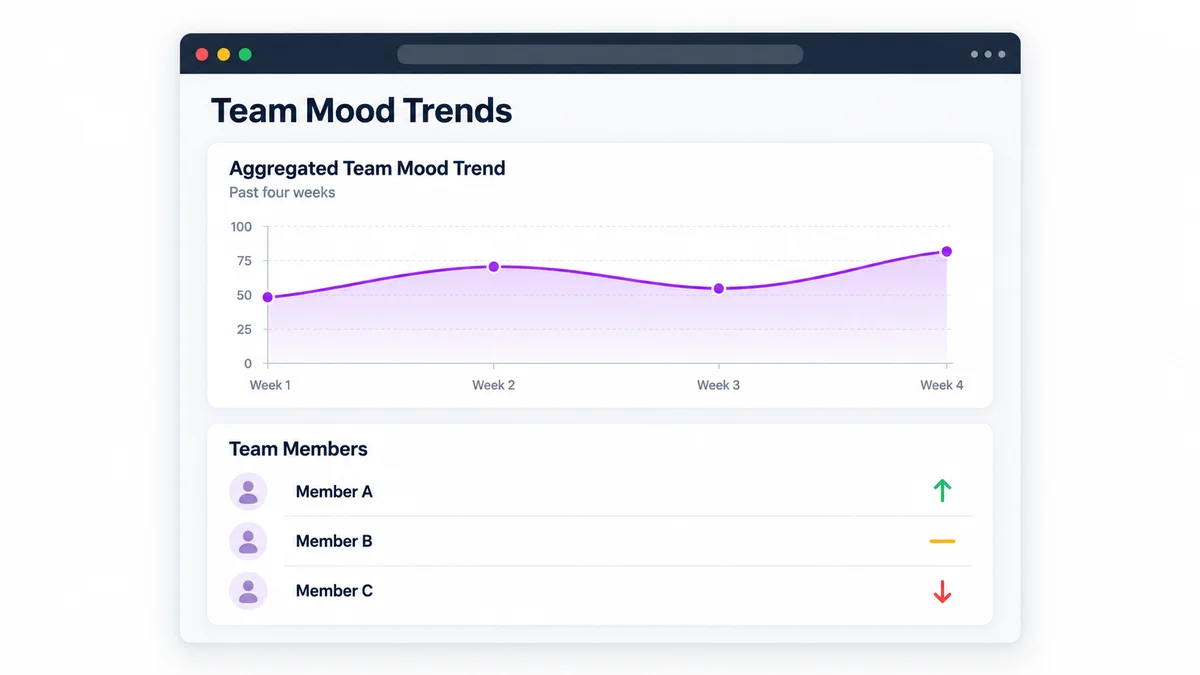Select the Week 1 data point on chart
This screenshot has width=1200, height=675.
point(267,297)
